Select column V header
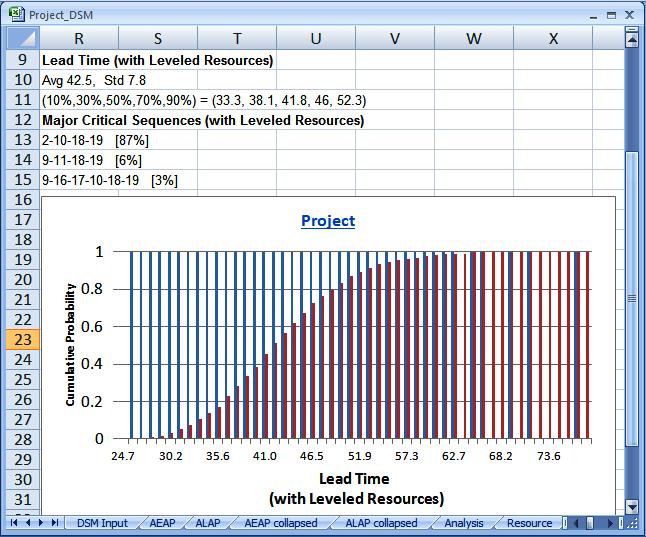646x537 pixels. point(395,38)
